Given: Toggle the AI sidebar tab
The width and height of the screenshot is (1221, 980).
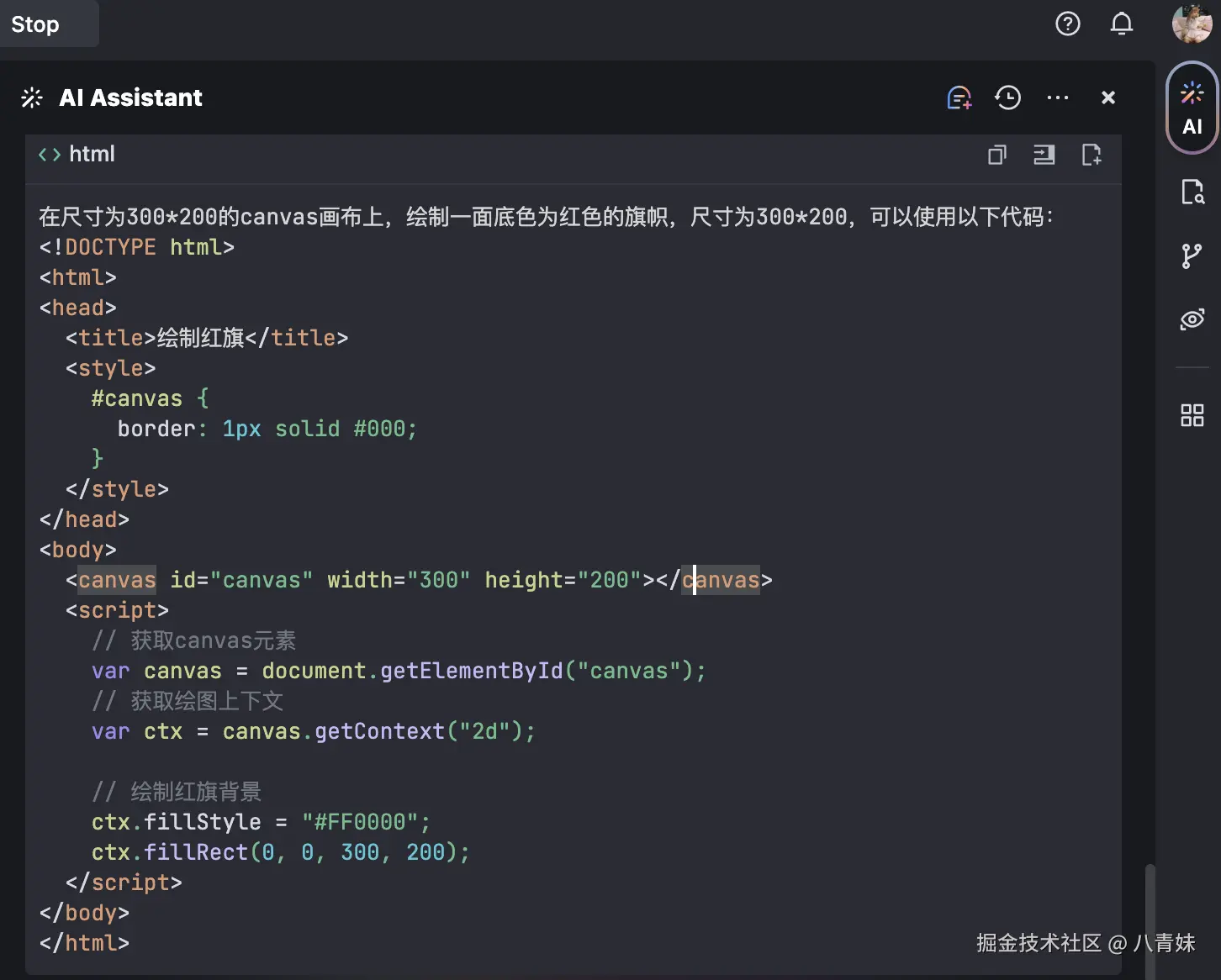Looking at the screenshot, I should (x=1192, y=108).
